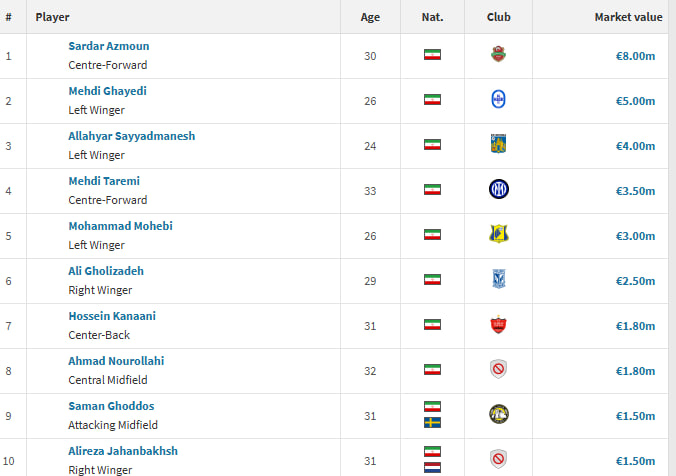
Task: Click Allahyar Sayyadmanesh's club crest
Action: (498, 144)
